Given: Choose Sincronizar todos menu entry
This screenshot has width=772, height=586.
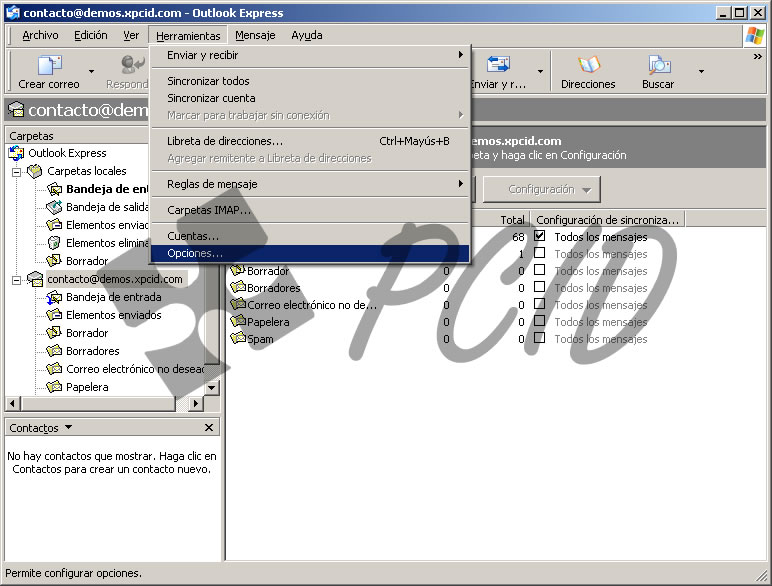Looking at the screenshot, I should coord(310,81).
